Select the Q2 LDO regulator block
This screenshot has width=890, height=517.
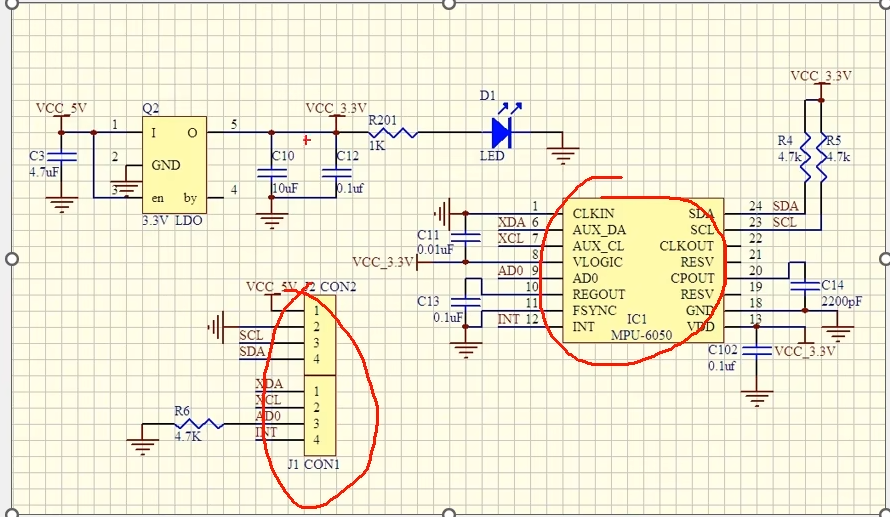[x=174, y=165]
